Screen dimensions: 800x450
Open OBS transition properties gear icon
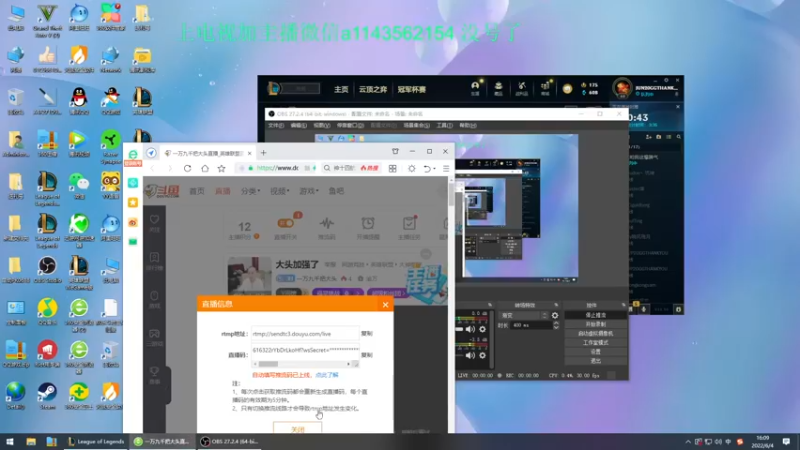(x=555, y=315)
